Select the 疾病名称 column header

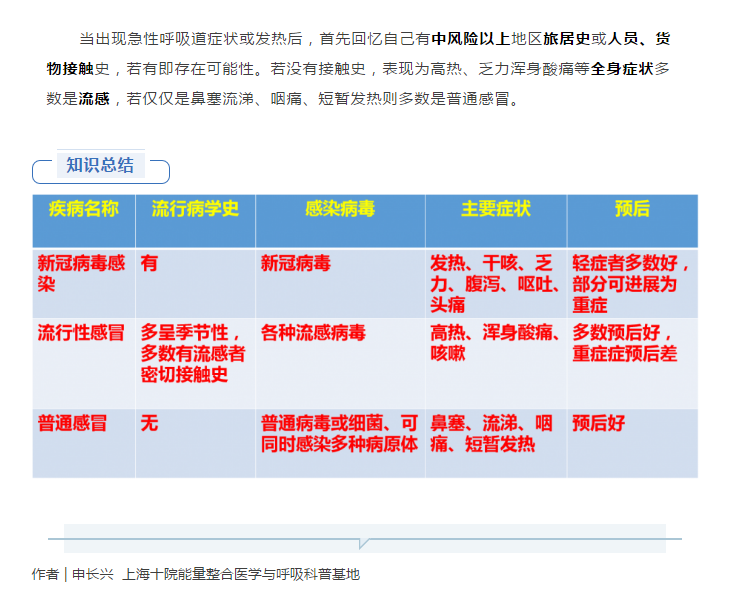click(84, 221)
